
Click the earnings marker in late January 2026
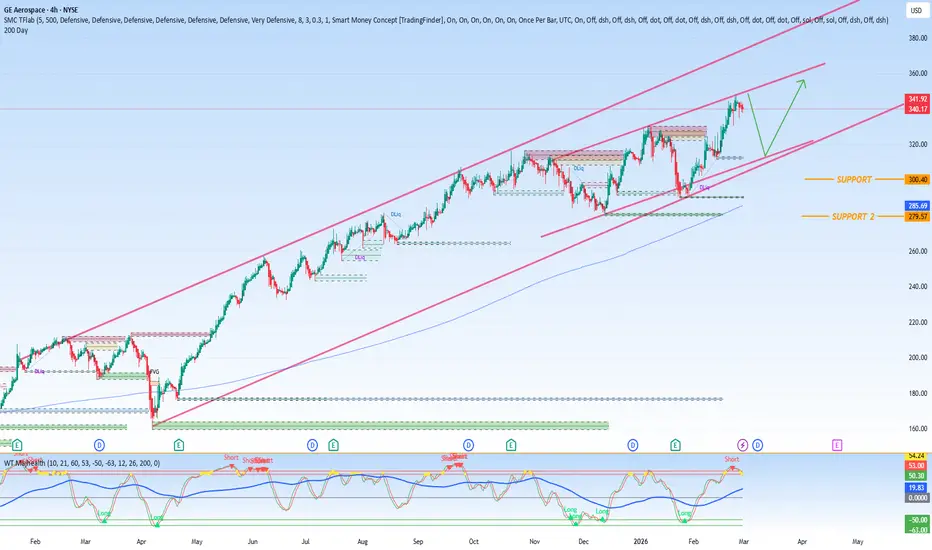click(x=675, y=445)
